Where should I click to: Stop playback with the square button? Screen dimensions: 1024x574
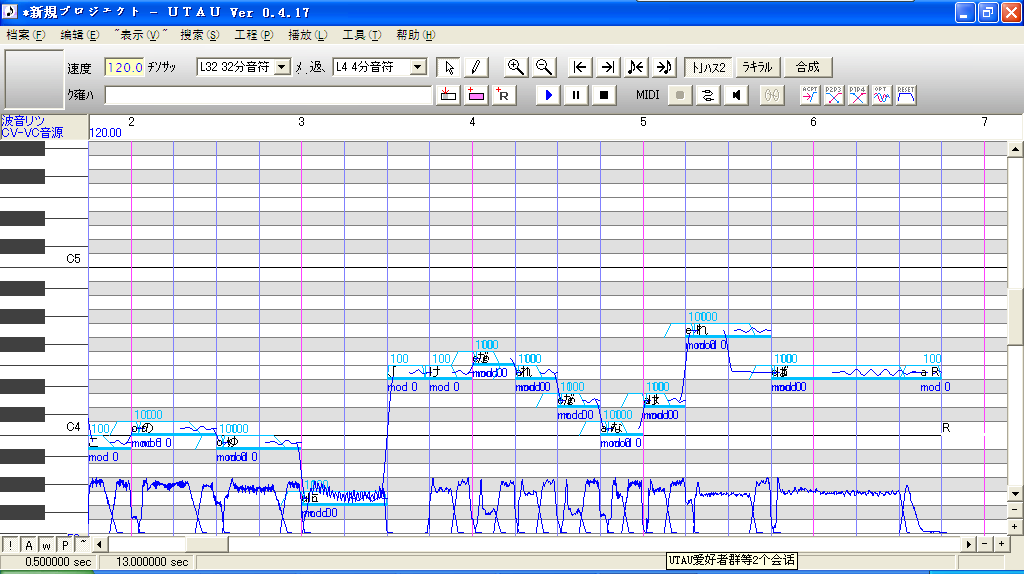(x=604, y=95)
